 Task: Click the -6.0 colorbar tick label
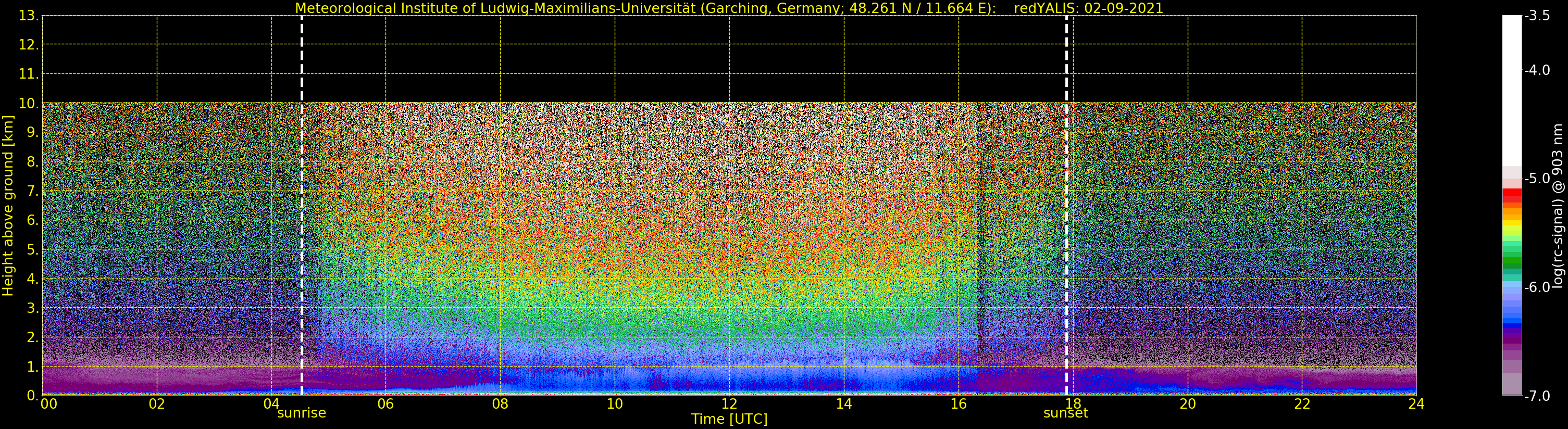click(1537, 287)
